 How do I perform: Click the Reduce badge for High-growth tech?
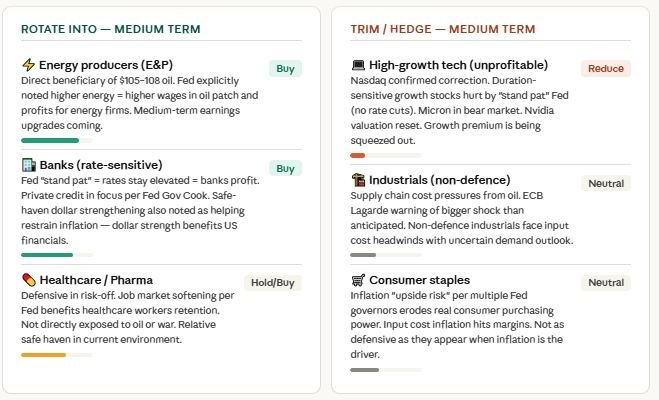605,69
